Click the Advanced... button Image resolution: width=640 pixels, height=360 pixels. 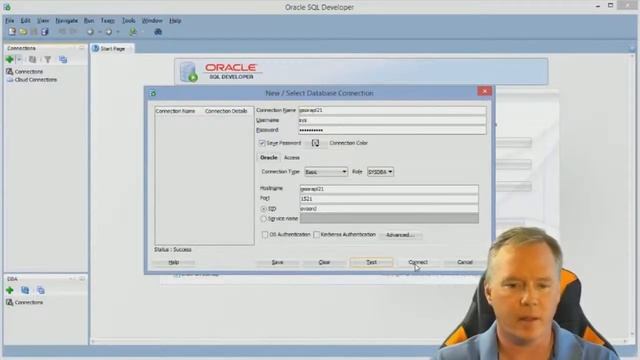(x=400, y=235)
